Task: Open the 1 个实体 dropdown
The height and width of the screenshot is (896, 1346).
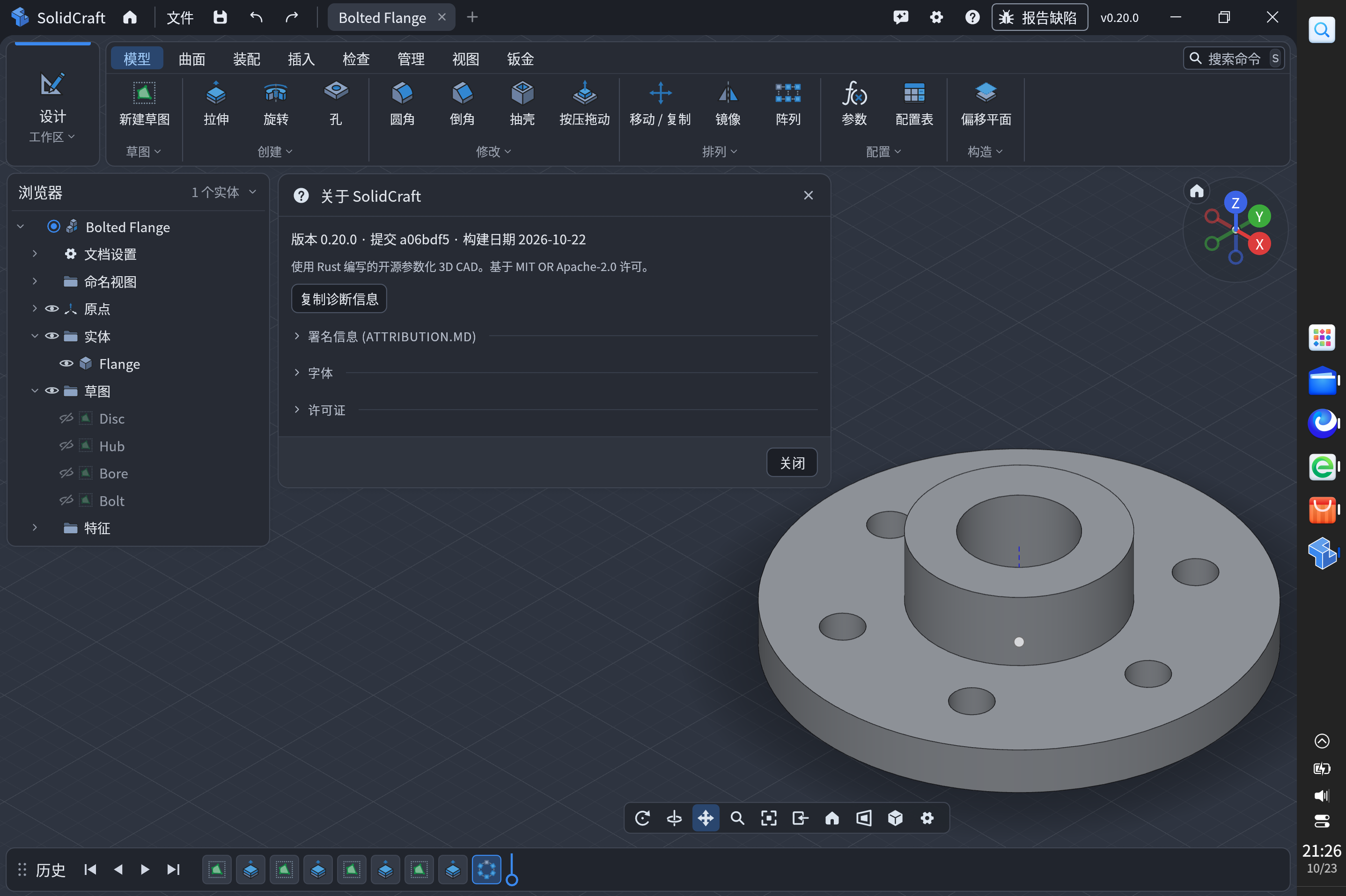Action: [x=223, y=192]
